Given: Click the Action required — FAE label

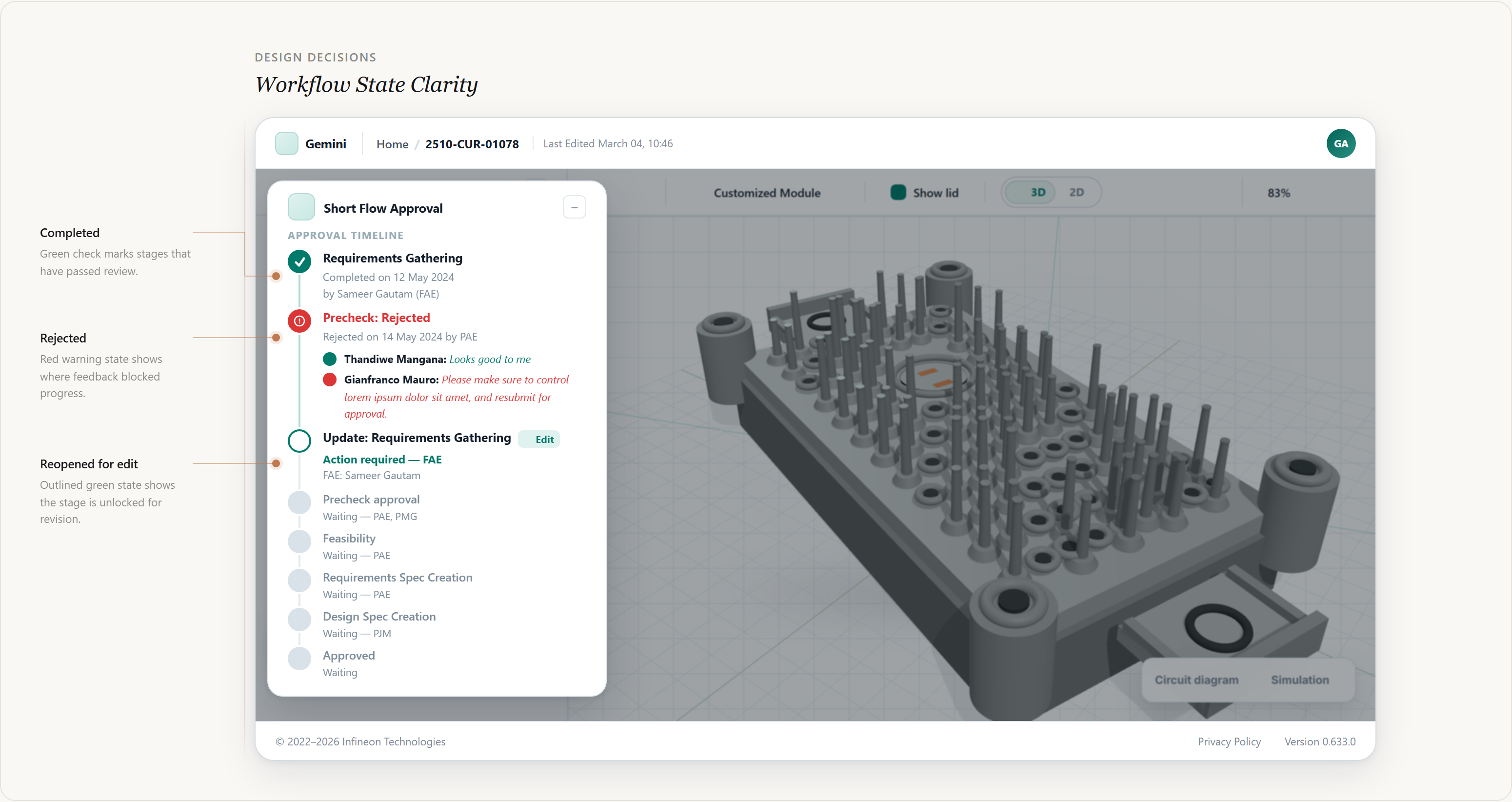Looking at the screenshot, I should point(382,460).
